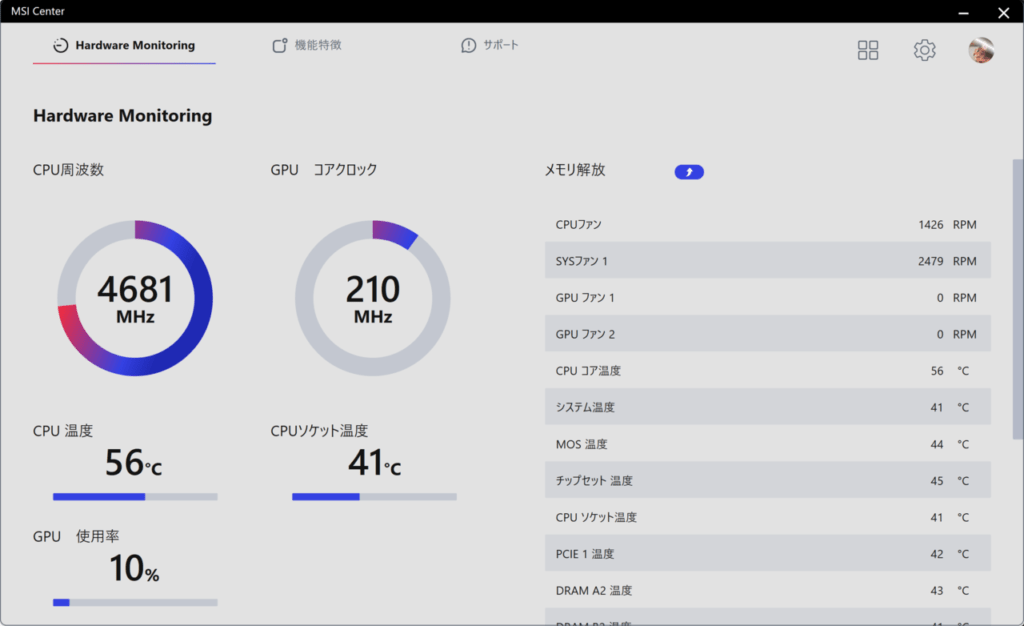Switch to the サポート tab
The image size is (1024, 626).
pos(501,46)
